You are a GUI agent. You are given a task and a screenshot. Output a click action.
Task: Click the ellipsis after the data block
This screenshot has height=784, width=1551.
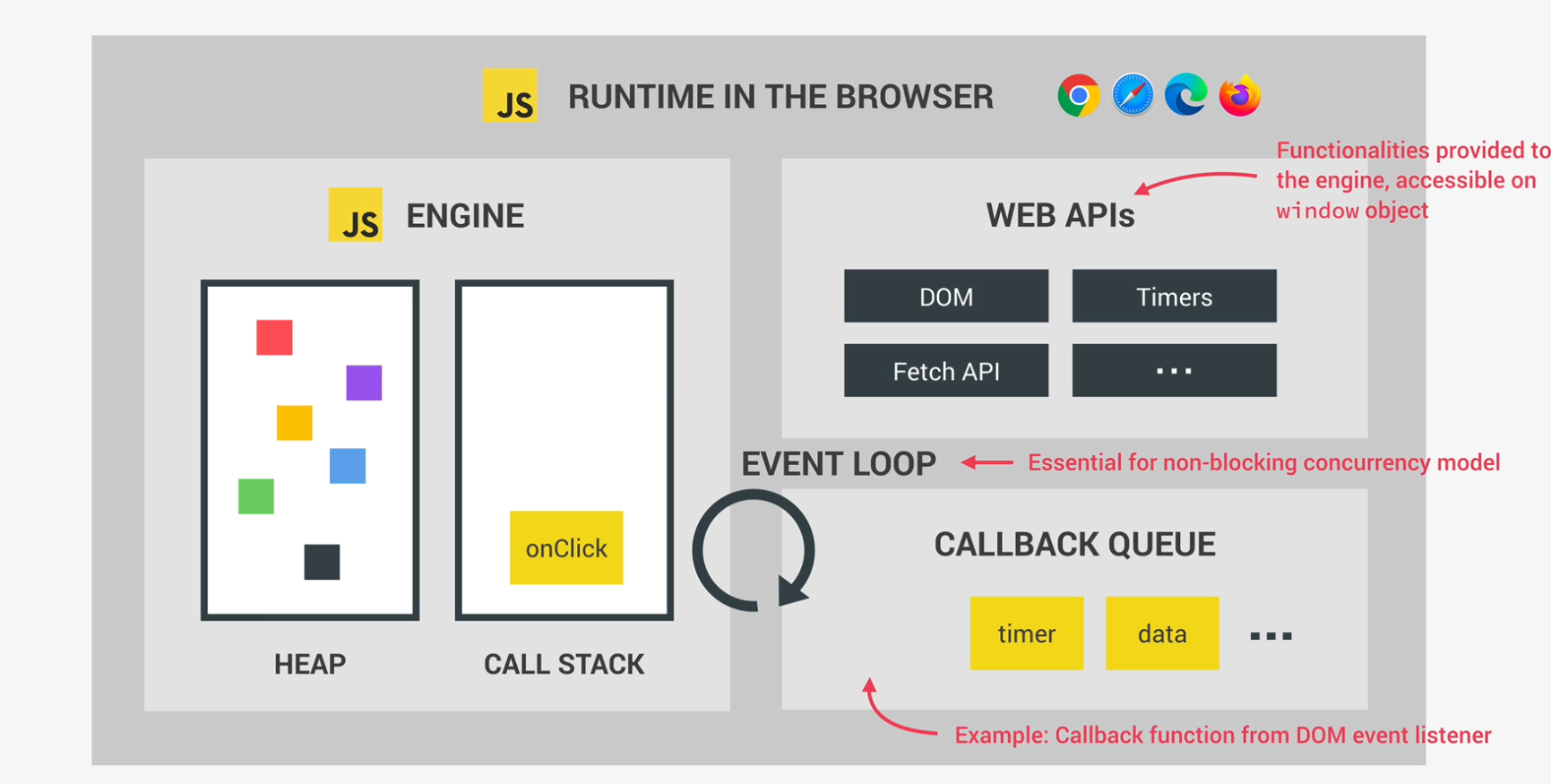coord(1271,636)
